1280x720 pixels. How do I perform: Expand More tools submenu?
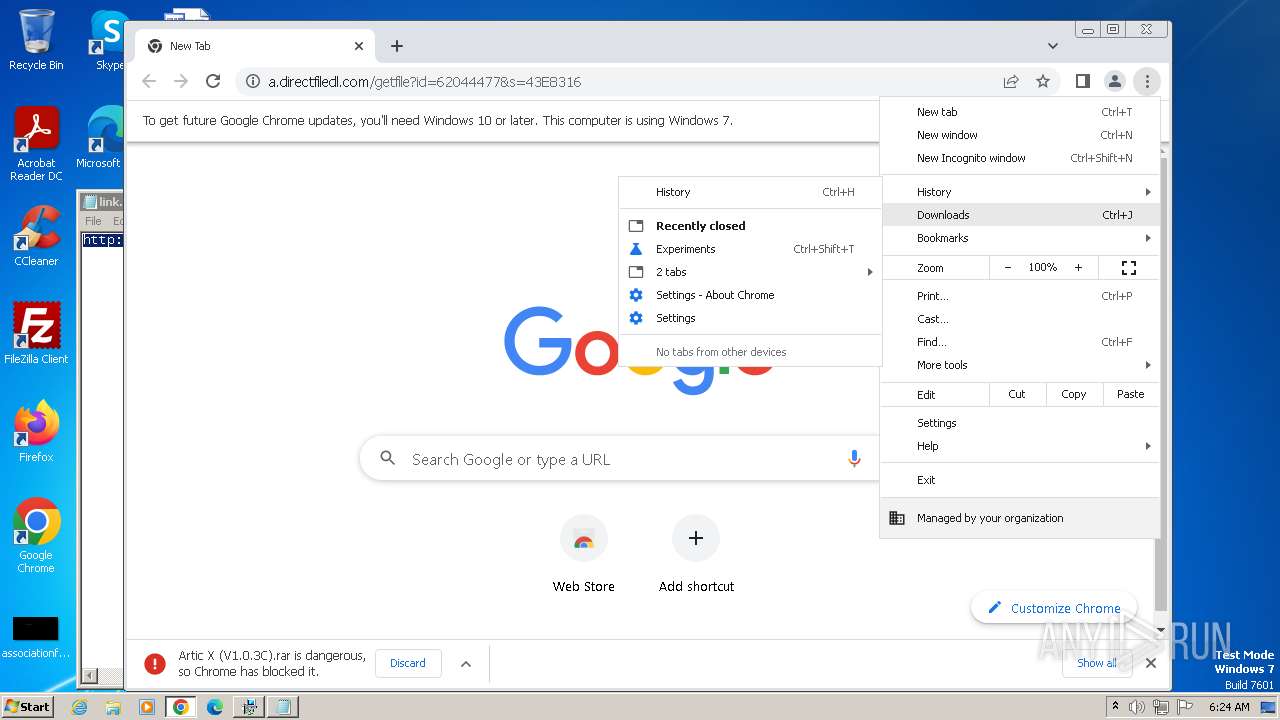1020,365
